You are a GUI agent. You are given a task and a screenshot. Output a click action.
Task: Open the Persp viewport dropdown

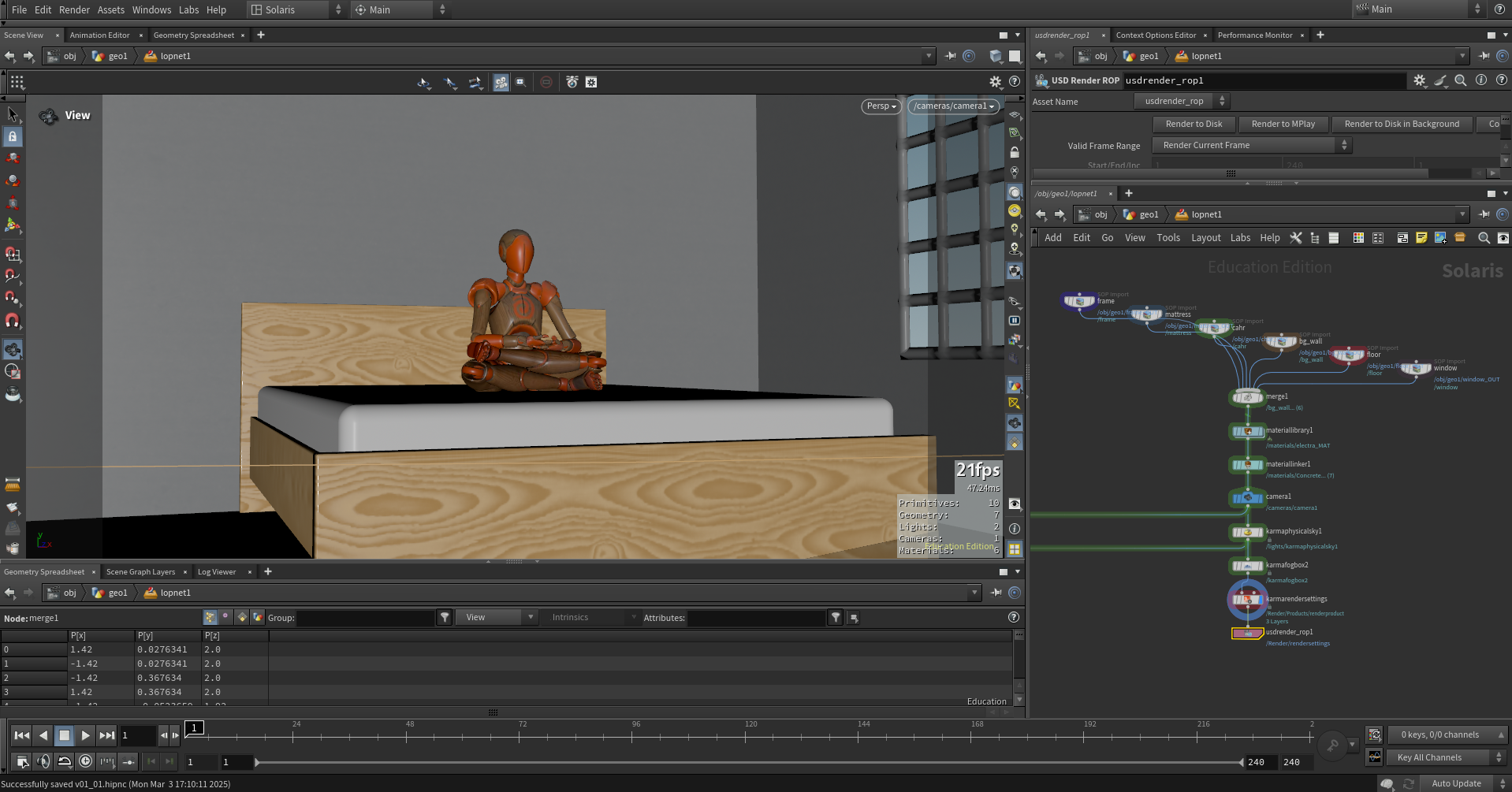881,106
